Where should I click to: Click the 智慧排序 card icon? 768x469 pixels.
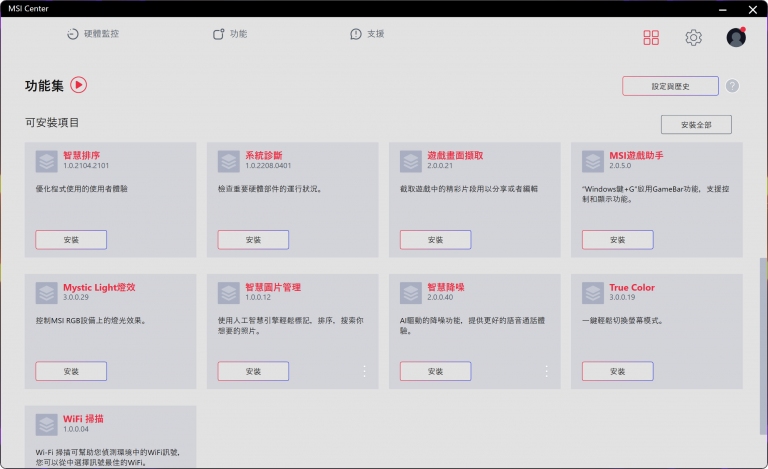pyautogui.click(x=47, y=161)
